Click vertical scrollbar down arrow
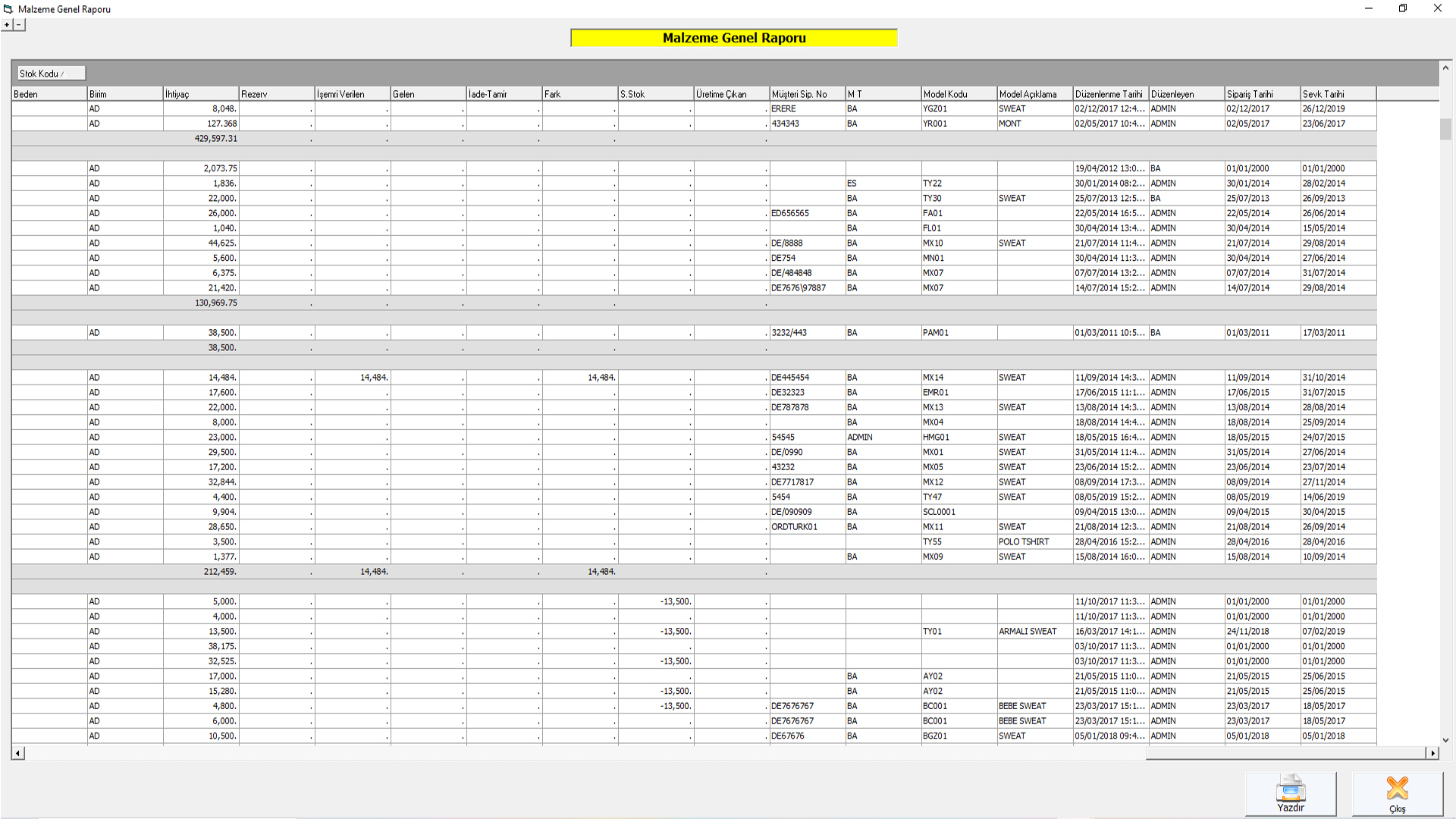 (1445, 740)
